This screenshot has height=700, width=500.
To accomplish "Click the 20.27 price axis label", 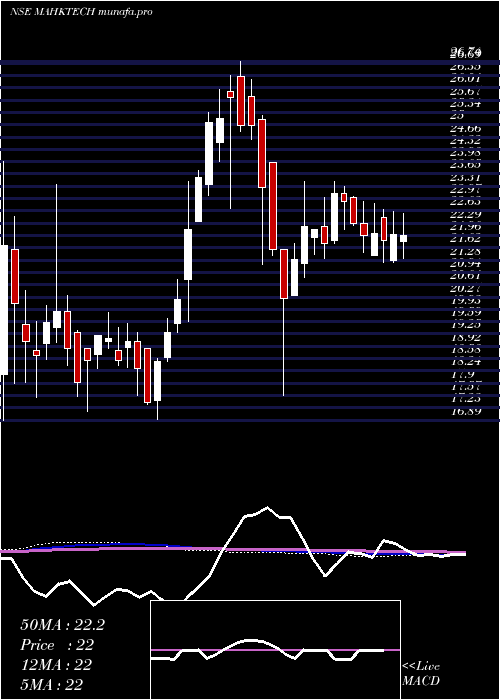I will [x=466, y=289].
